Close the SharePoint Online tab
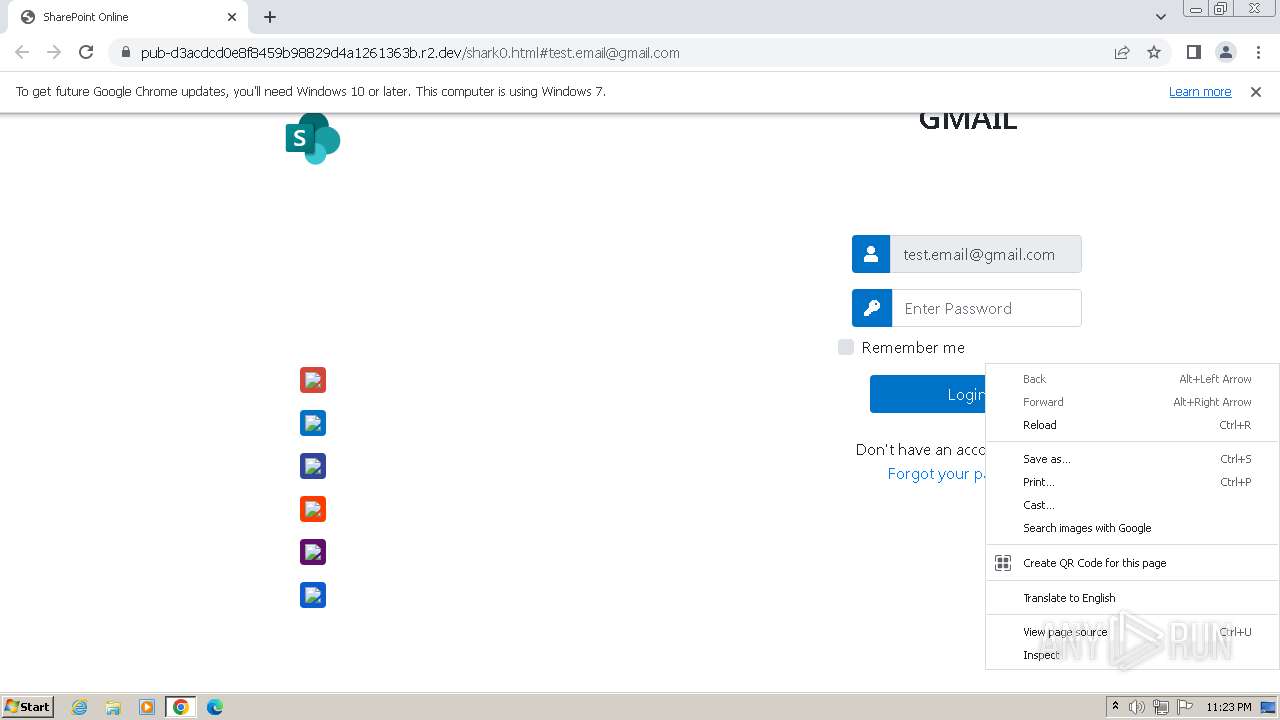The image size is (1280, 720). (232, 17)
